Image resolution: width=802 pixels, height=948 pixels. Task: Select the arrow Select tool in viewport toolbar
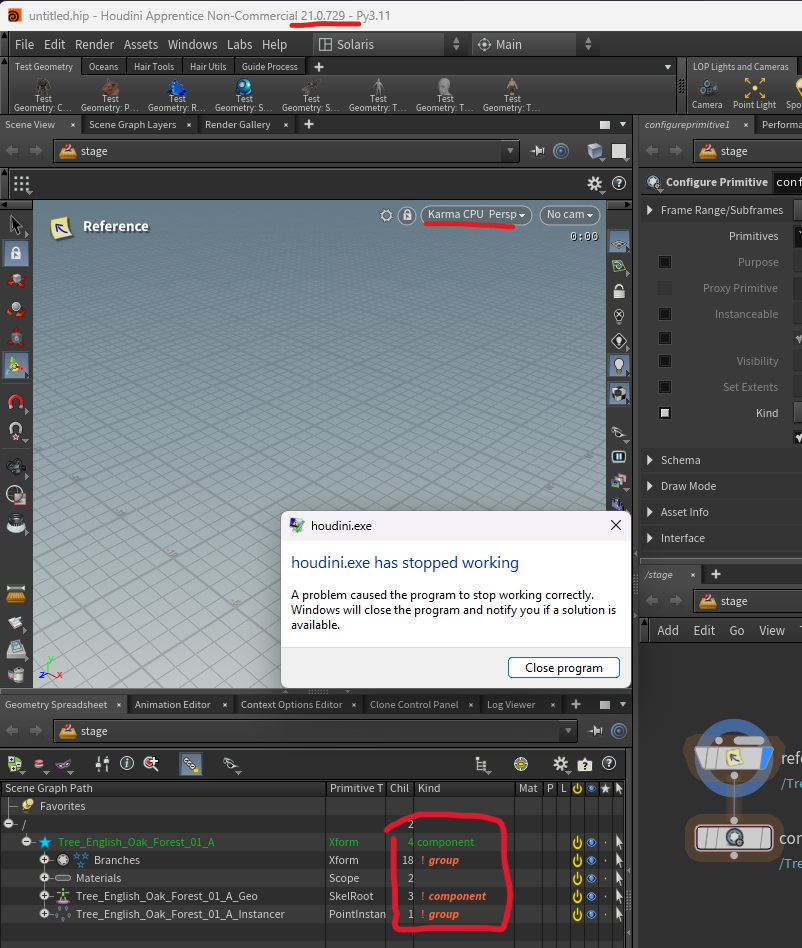[16, 226]
